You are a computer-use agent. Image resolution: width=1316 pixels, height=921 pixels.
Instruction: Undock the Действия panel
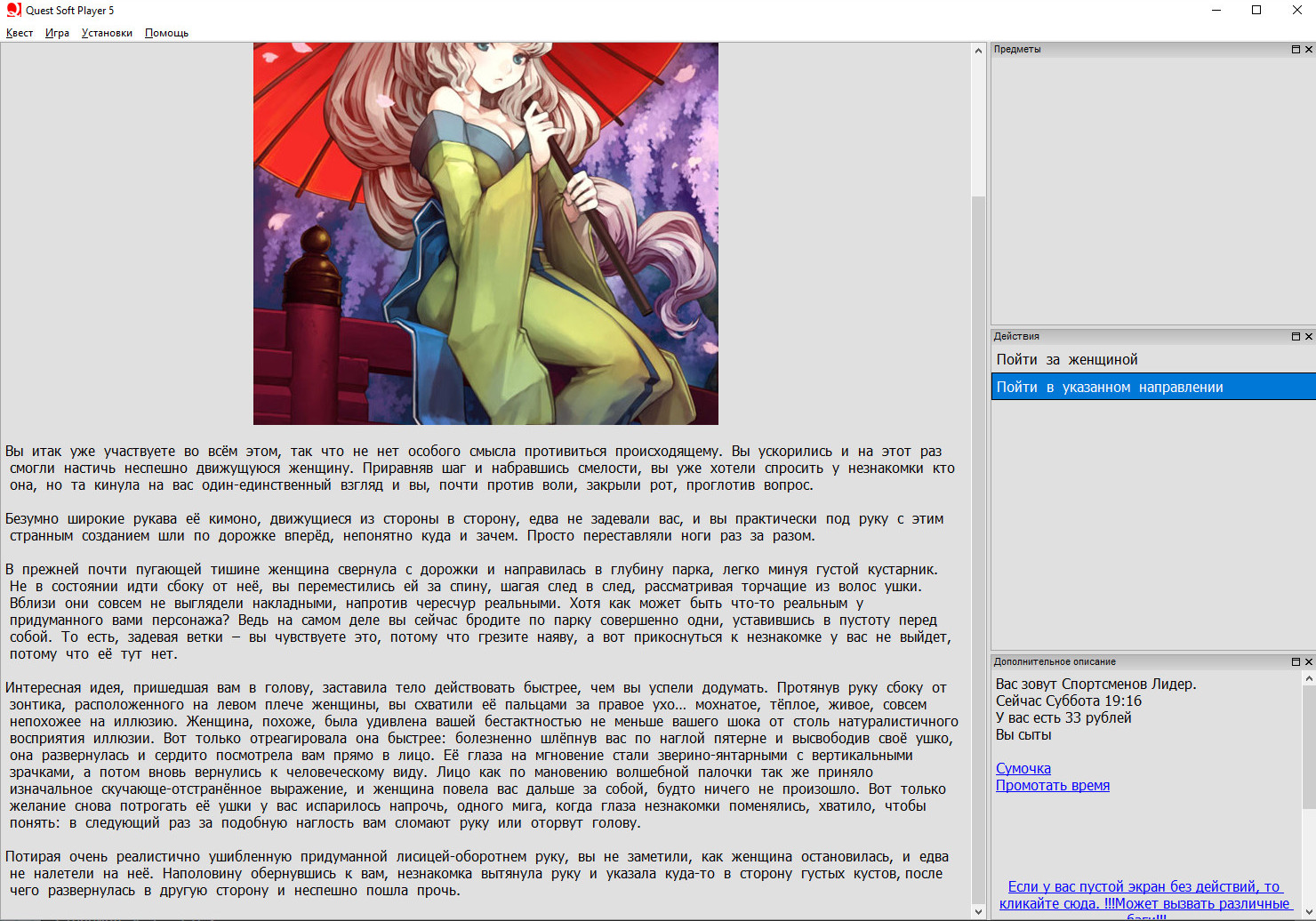click(1296, 336)
